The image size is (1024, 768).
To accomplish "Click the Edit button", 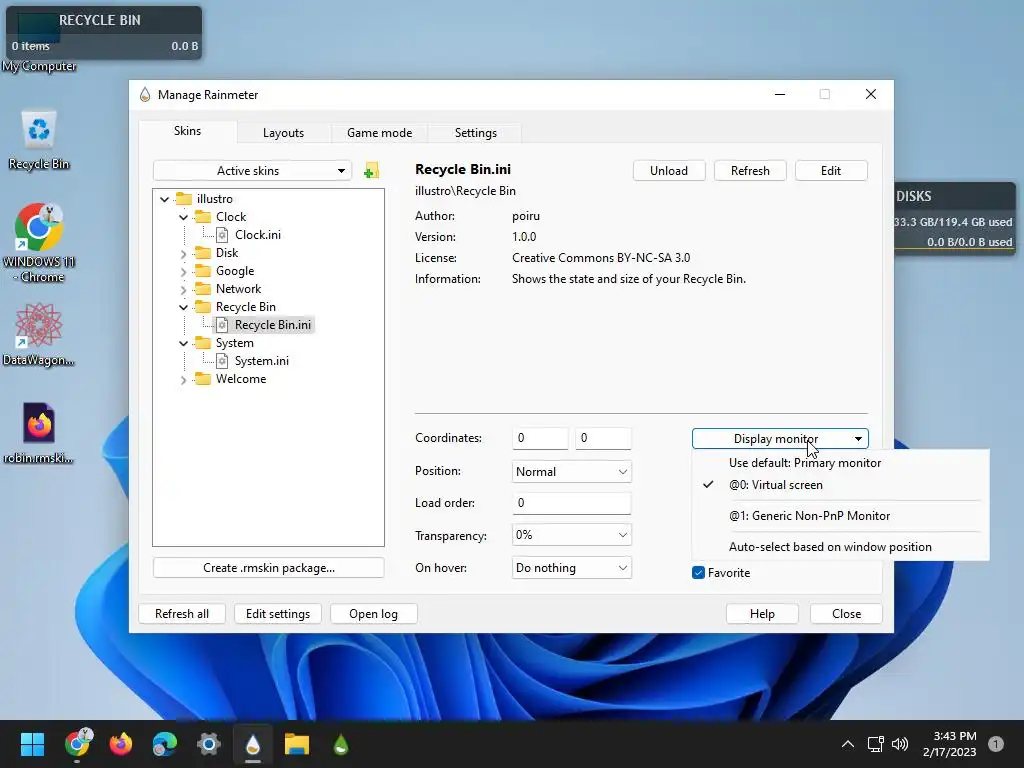I will [x=831, y=170].
